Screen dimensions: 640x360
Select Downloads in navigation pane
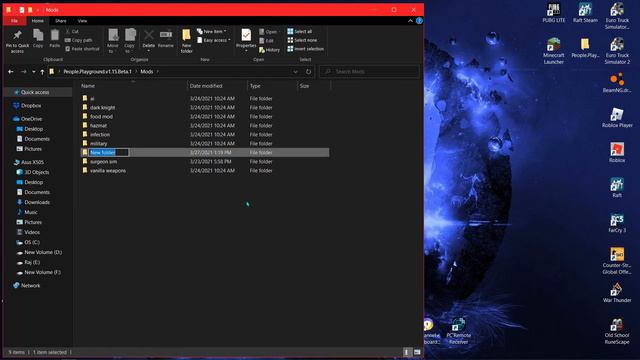[37, 202]
